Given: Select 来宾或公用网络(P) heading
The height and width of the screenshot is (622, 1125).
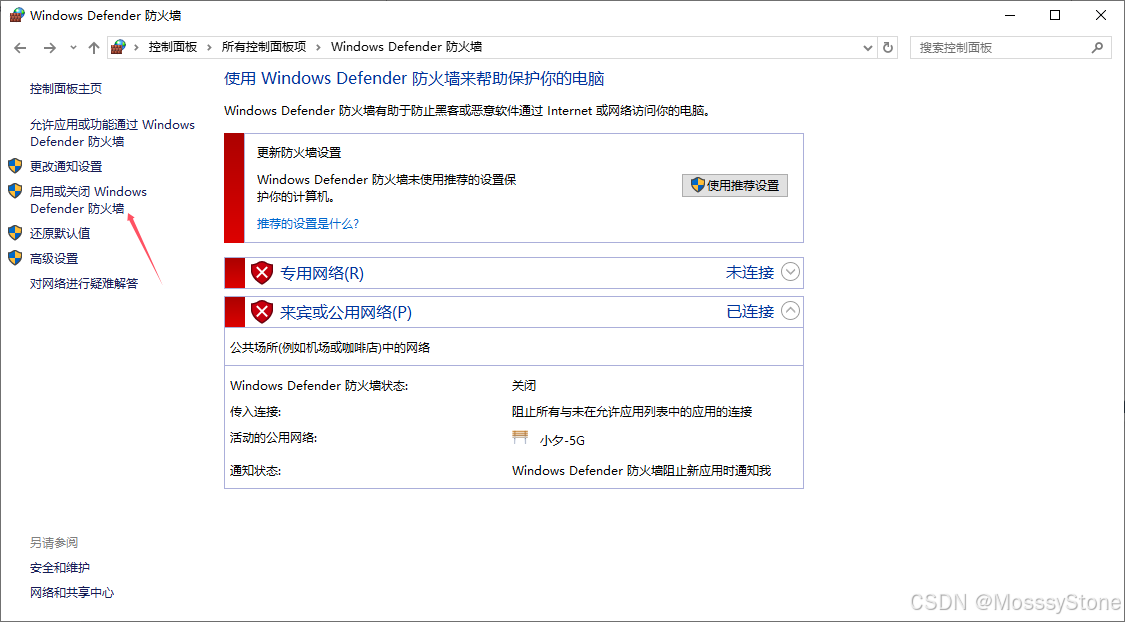Looking at the screenshot, I should tap(346, 312).
